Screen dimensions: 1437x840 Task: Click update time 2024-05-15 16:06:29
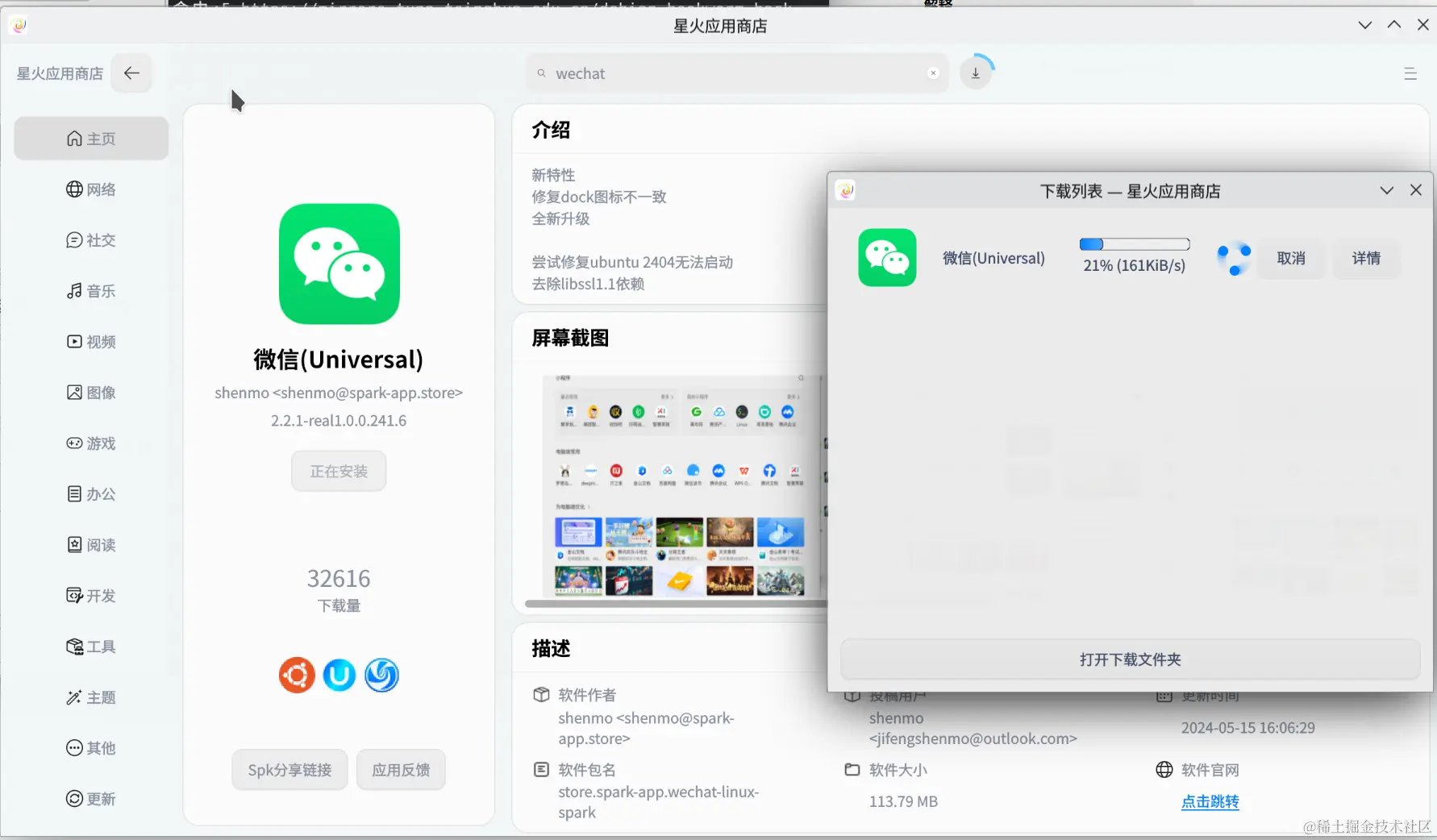pyautogui.click(x=1247, y=727)
